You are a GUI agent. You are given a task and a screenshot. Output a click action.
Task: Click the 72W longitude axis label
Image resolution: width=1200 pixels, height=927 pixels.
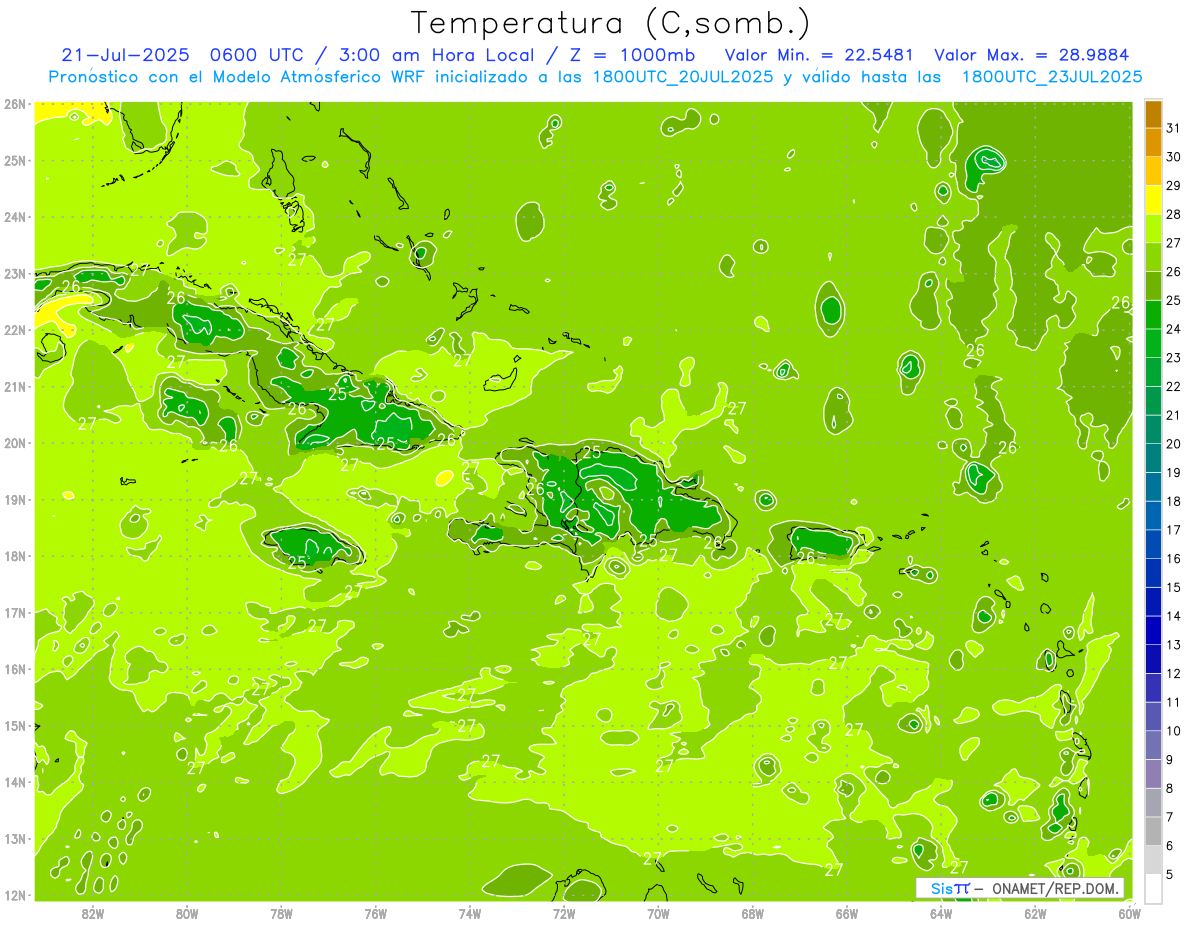pyautogui.click(x=564, y=914)
